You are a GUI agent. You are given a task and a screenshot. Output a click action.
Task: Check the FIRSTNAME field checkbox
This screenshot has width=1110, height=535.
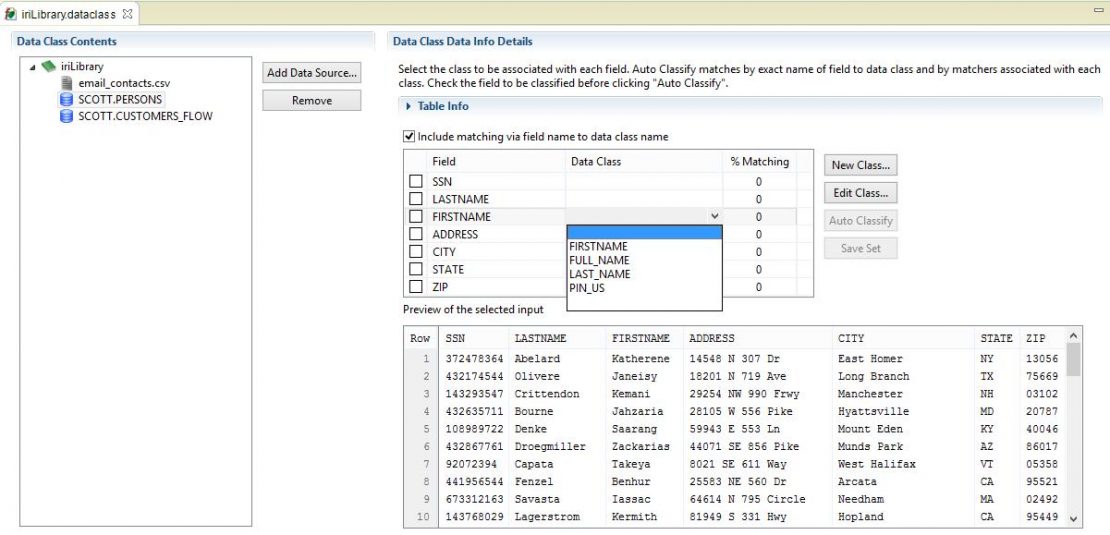416,217
